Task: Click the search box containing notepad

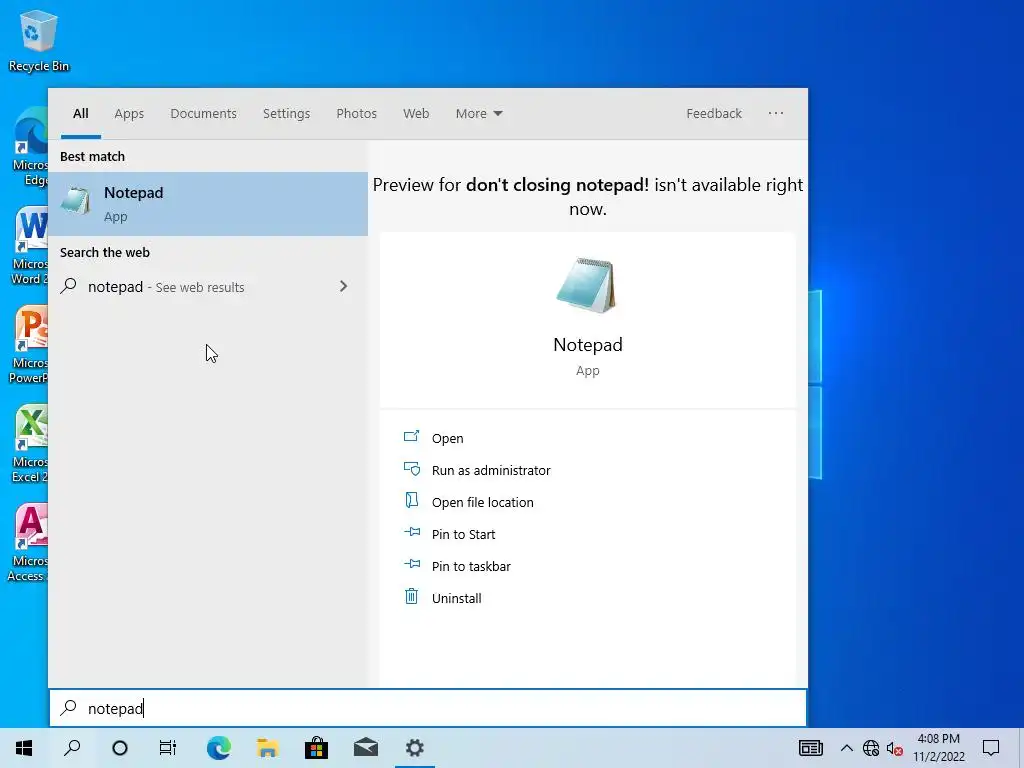Action: [x=428, y=709]
